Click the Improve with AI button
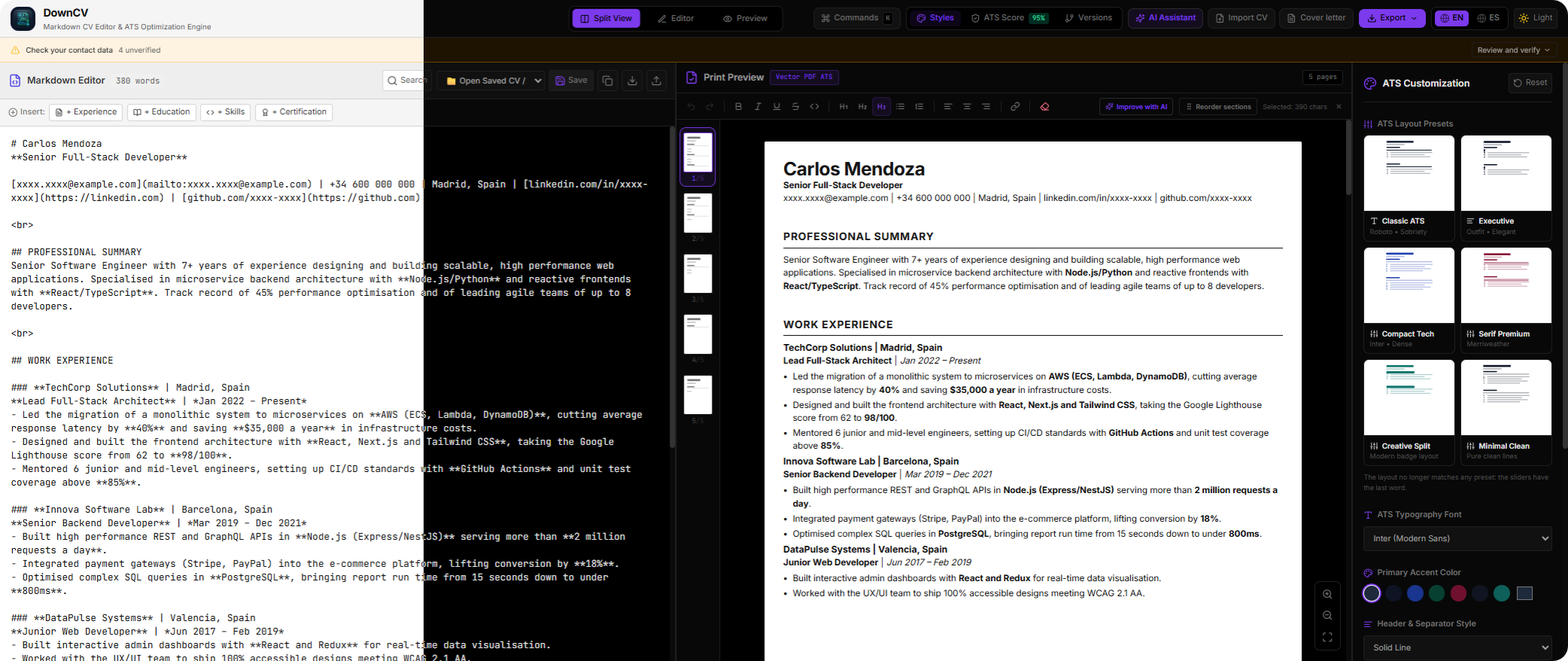 click(x=1136, y=107)
